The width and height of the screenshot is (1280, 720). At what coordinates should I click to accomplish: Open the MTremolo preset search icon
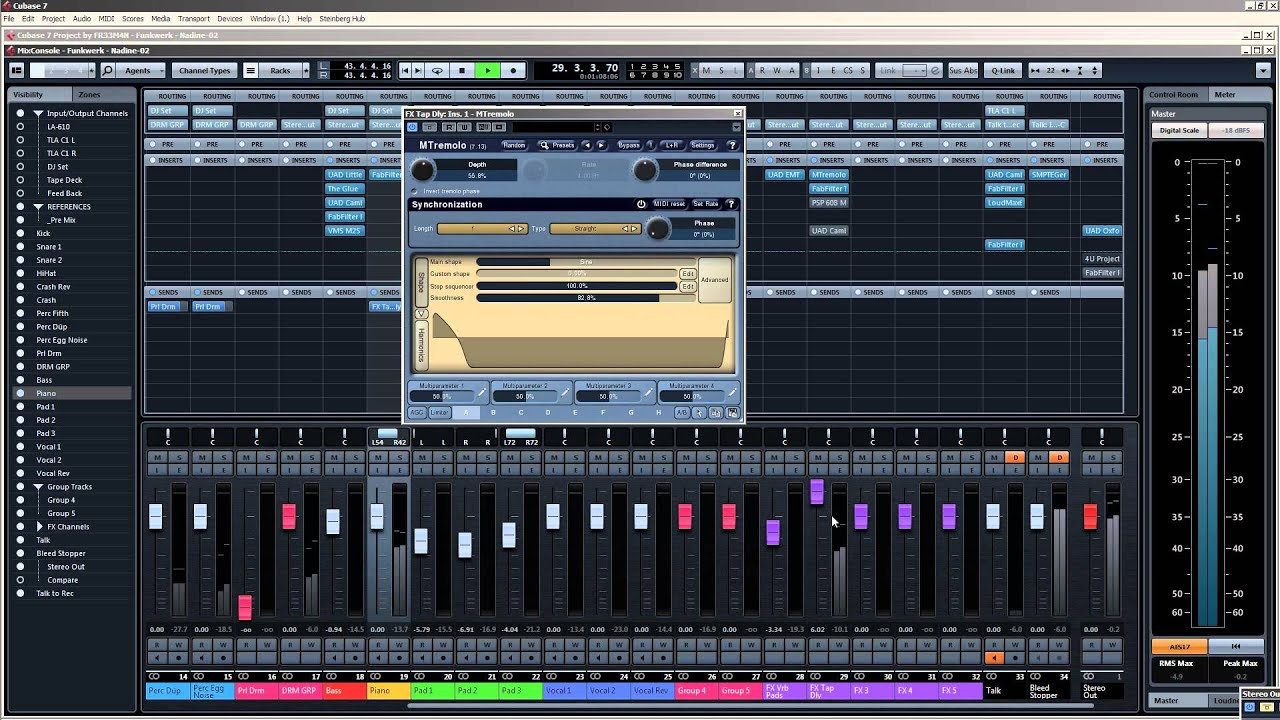(x=545, y=145)
